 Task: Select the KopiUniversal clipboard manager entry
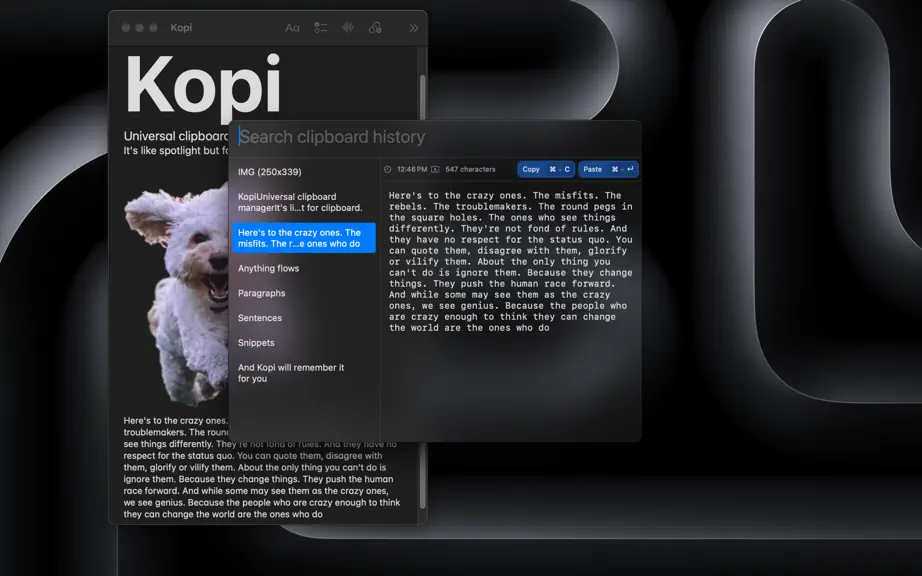pyautogui.click(x=304, y=202)
